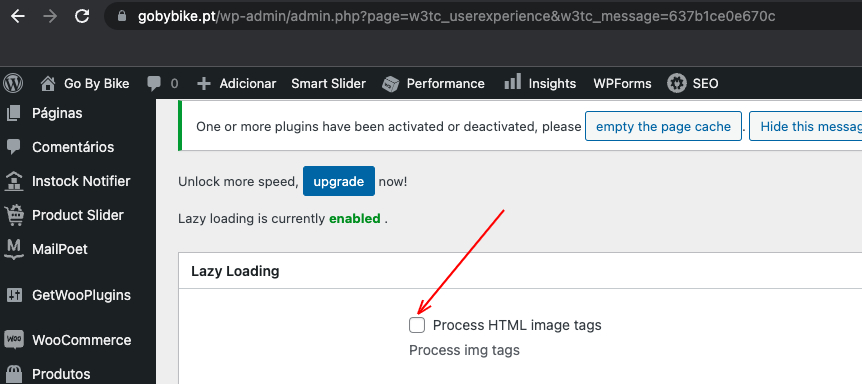Reload the page with the refresh icon
The image size is (862, 384).
click(x=82, y=16)
